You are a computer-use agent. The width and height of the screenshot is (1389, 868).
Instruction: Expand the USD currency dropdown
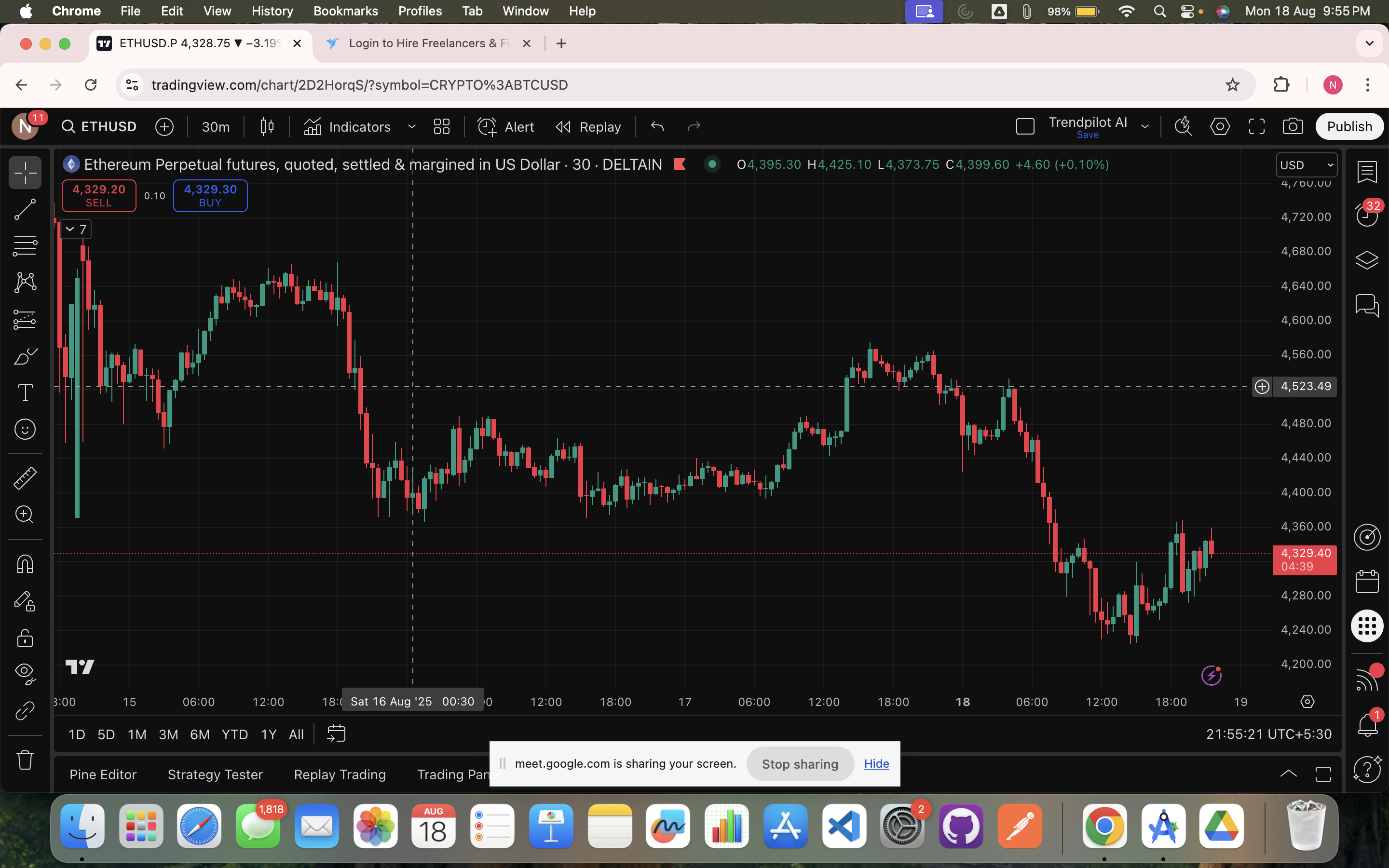[1307, 165]
